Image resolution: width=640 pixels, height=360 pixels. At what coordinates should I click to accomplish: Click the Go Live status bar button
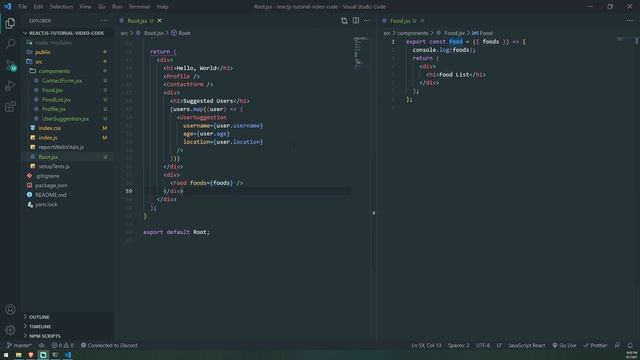(x=564, y=345)
